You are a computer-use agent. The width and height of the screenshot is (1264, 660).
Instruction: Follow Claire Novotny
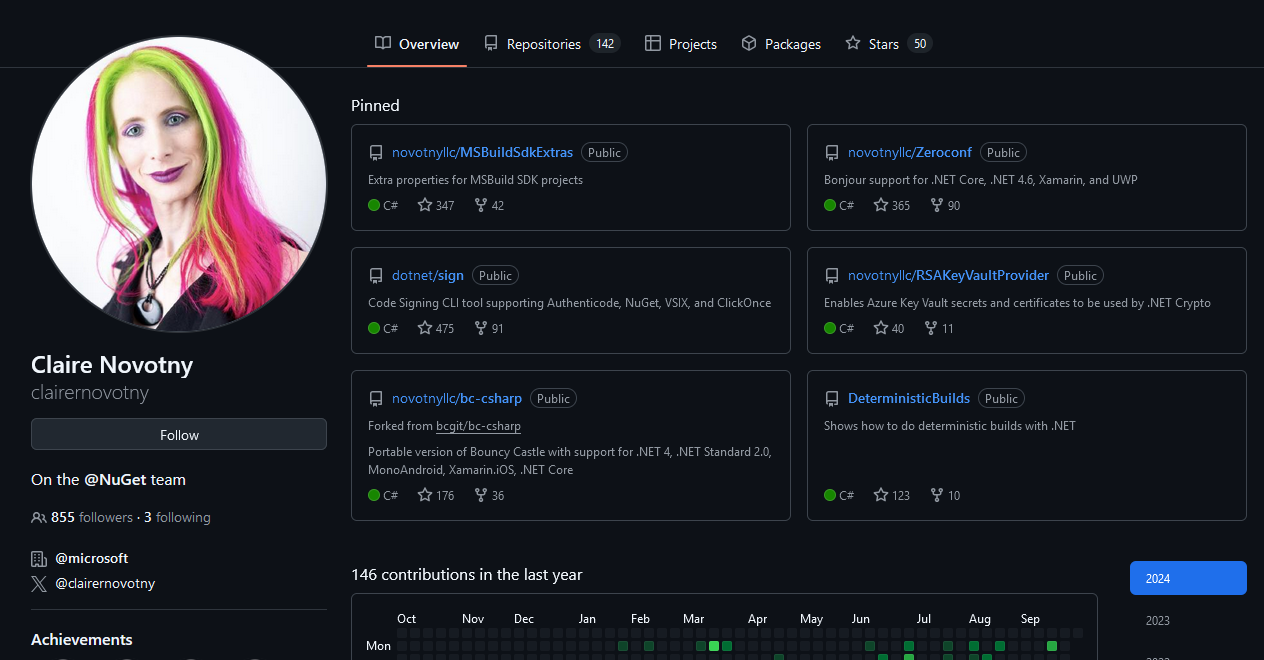(x=179, y=435)
